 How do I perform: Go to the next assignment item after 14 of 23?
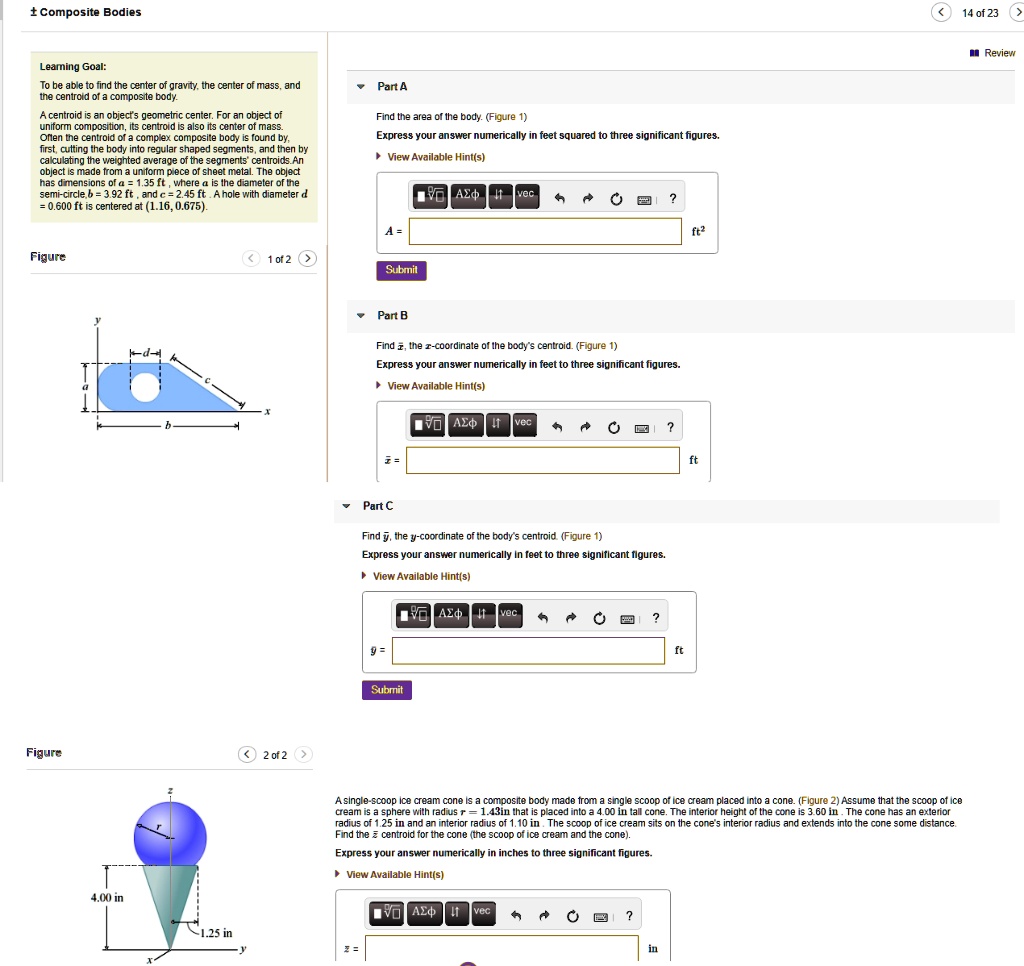1018,12
